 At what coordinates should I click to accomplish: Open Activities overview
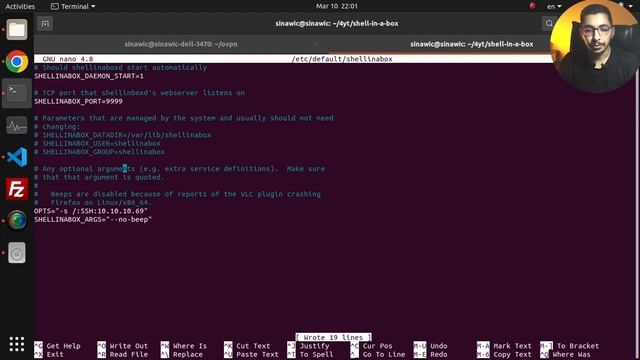tap(20, 7)
